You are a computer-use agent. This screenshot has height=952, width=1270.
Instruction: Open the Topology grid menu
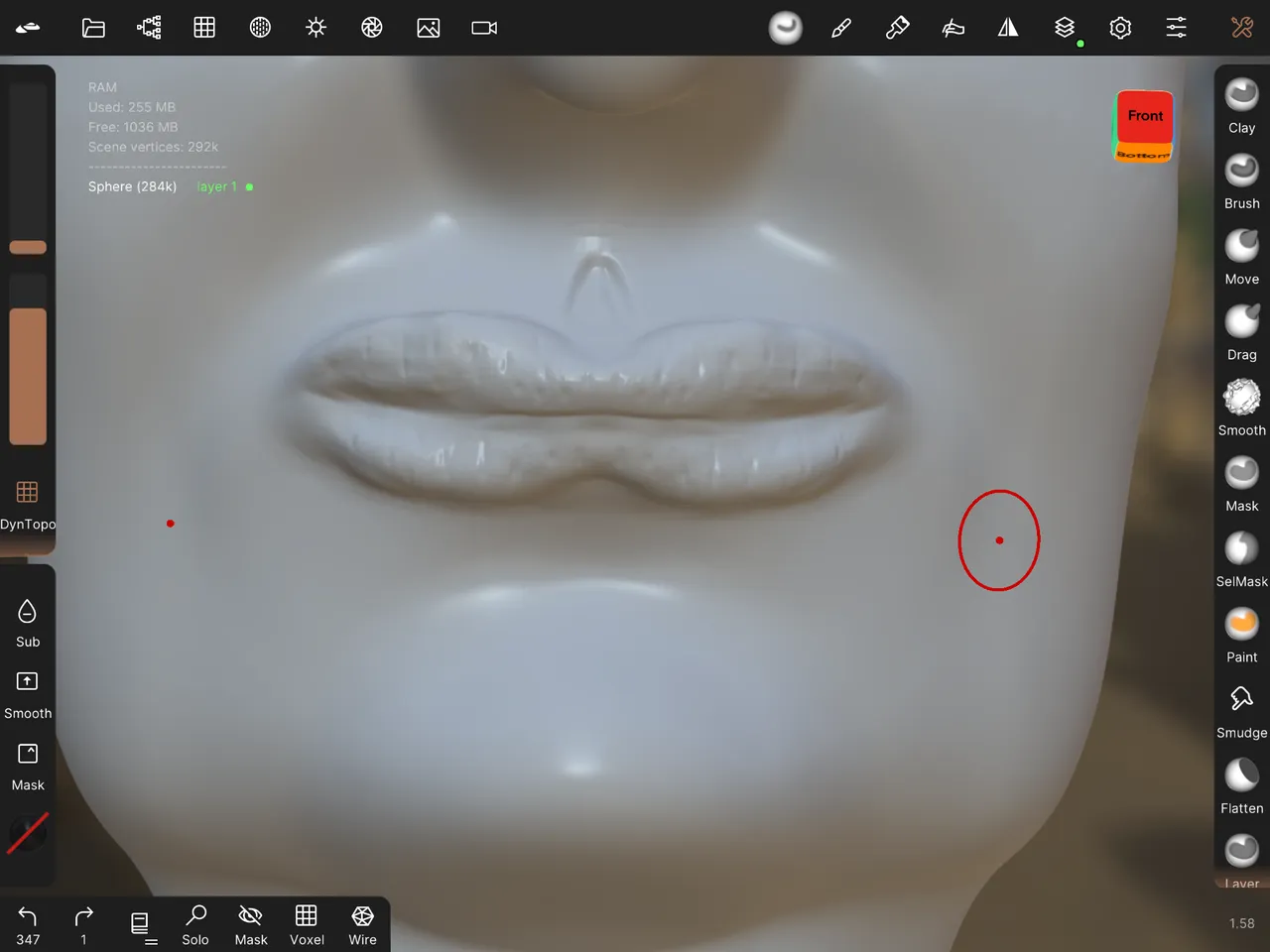click(x=204, y=28)
